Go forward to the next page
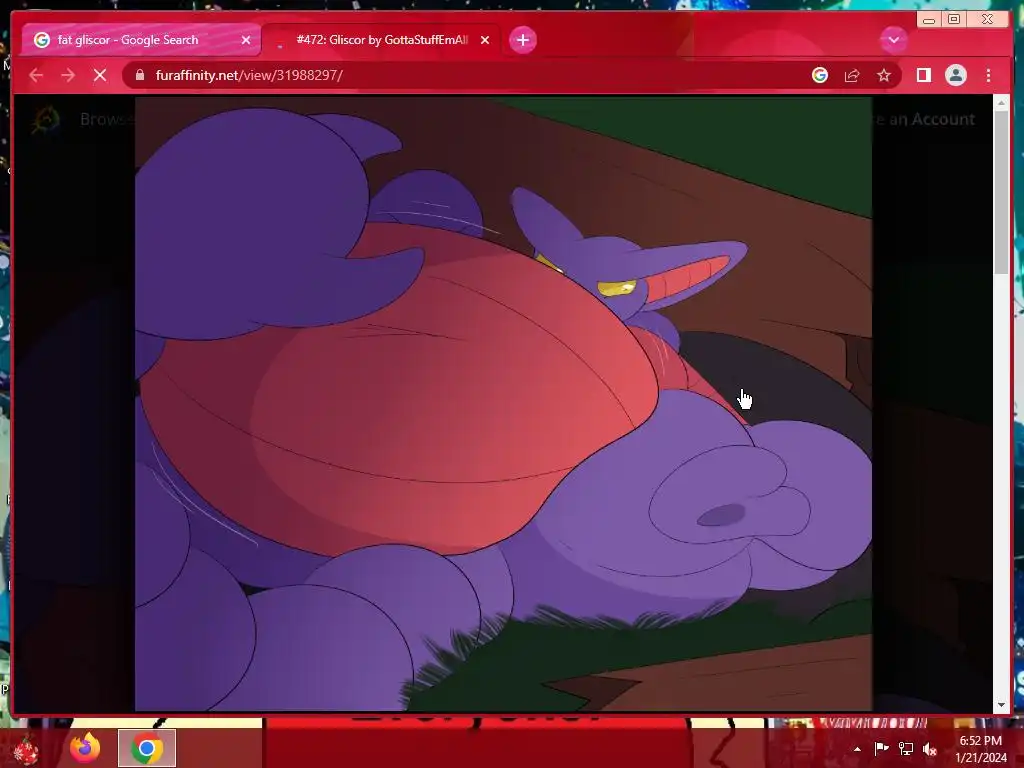This screenshot has height=768, width=1024. (x=68, y=75)
